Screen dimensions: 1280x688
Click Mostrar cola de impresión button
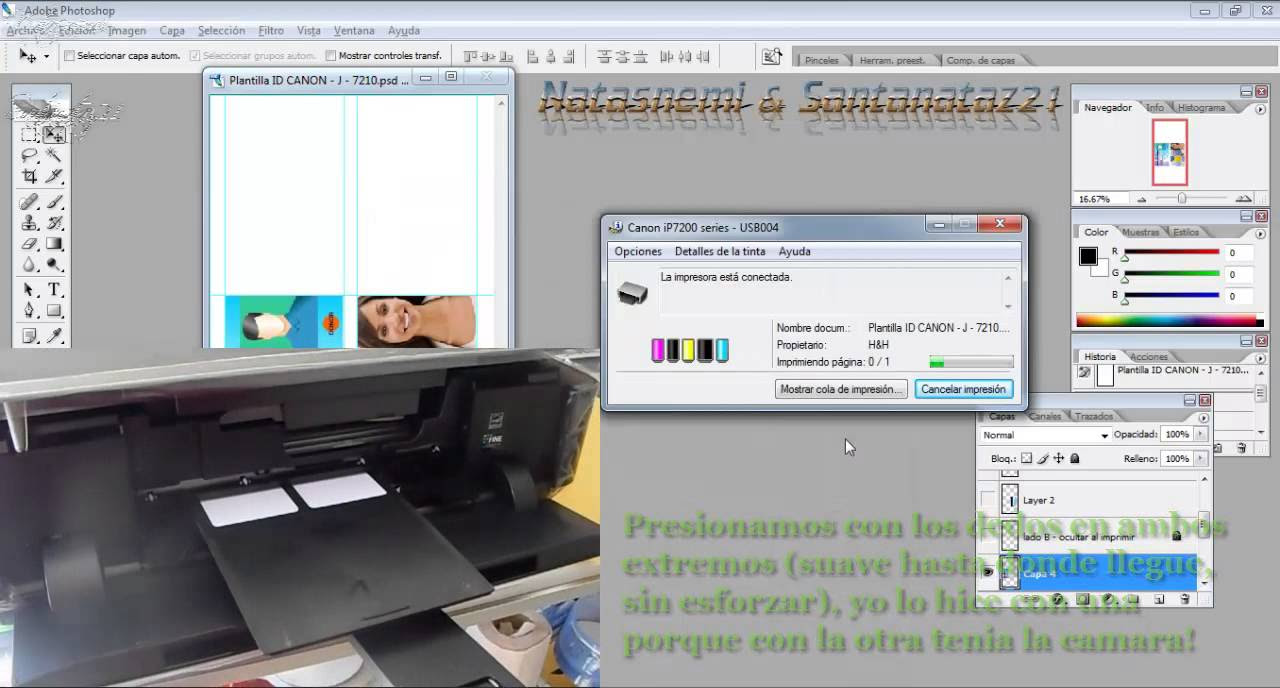tap(841, 389)
